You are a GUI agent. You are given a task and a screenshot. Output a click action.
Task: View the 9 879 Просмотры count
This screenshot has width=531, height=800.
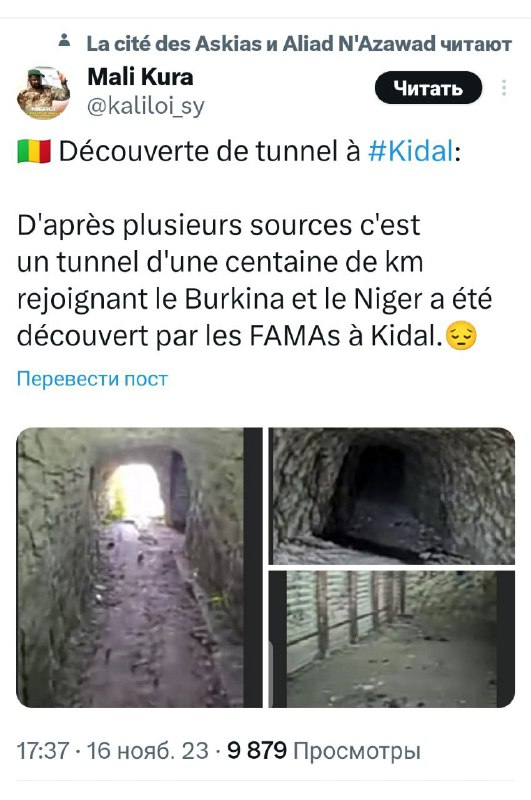pos(324,751)
